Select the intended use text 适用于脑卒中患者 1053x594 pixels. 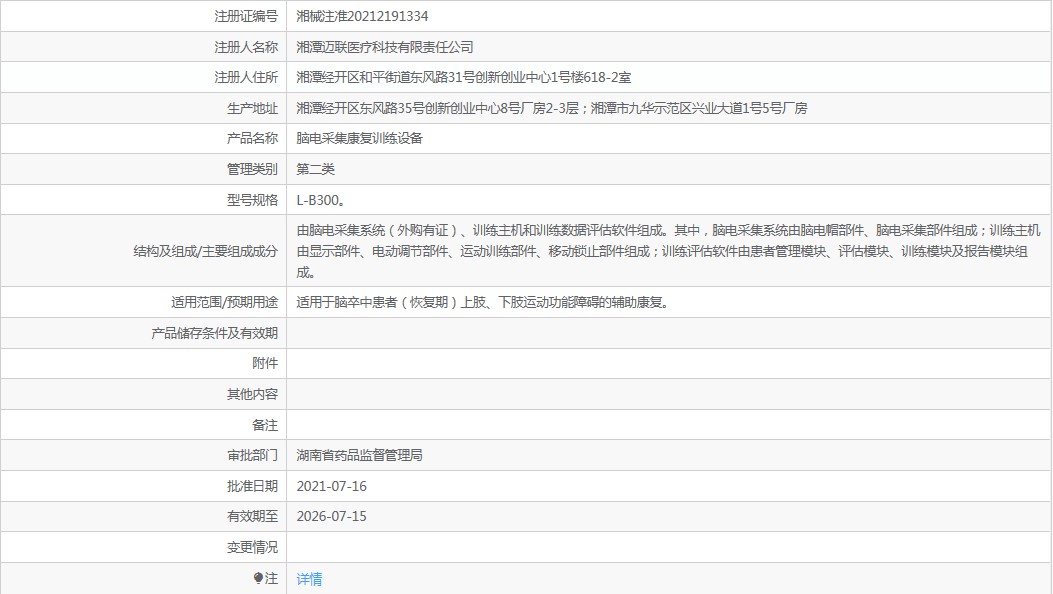484,302
